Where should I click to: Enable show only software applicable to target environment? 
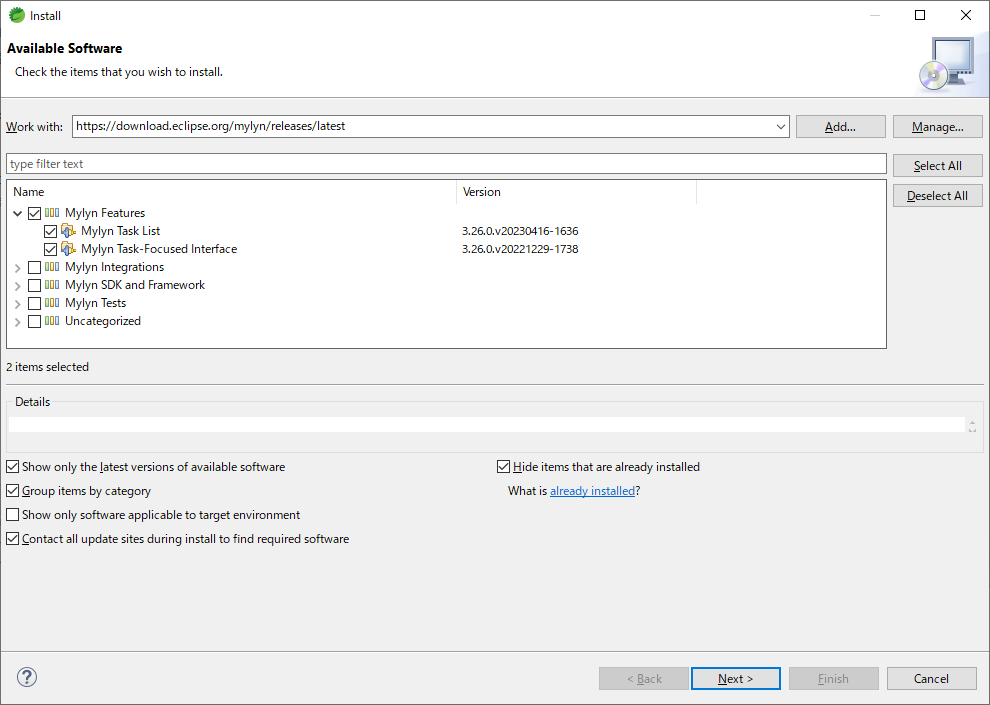[13, 515]
